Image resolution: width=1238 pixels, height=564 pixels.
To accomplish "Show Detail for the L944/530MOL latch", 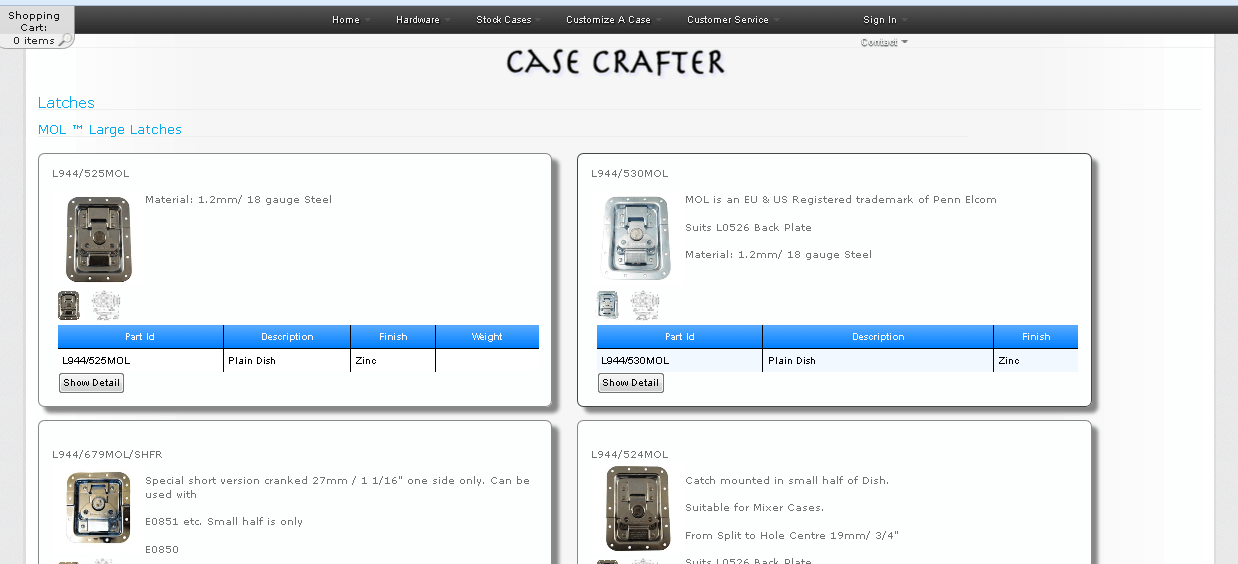I will 630,383.
